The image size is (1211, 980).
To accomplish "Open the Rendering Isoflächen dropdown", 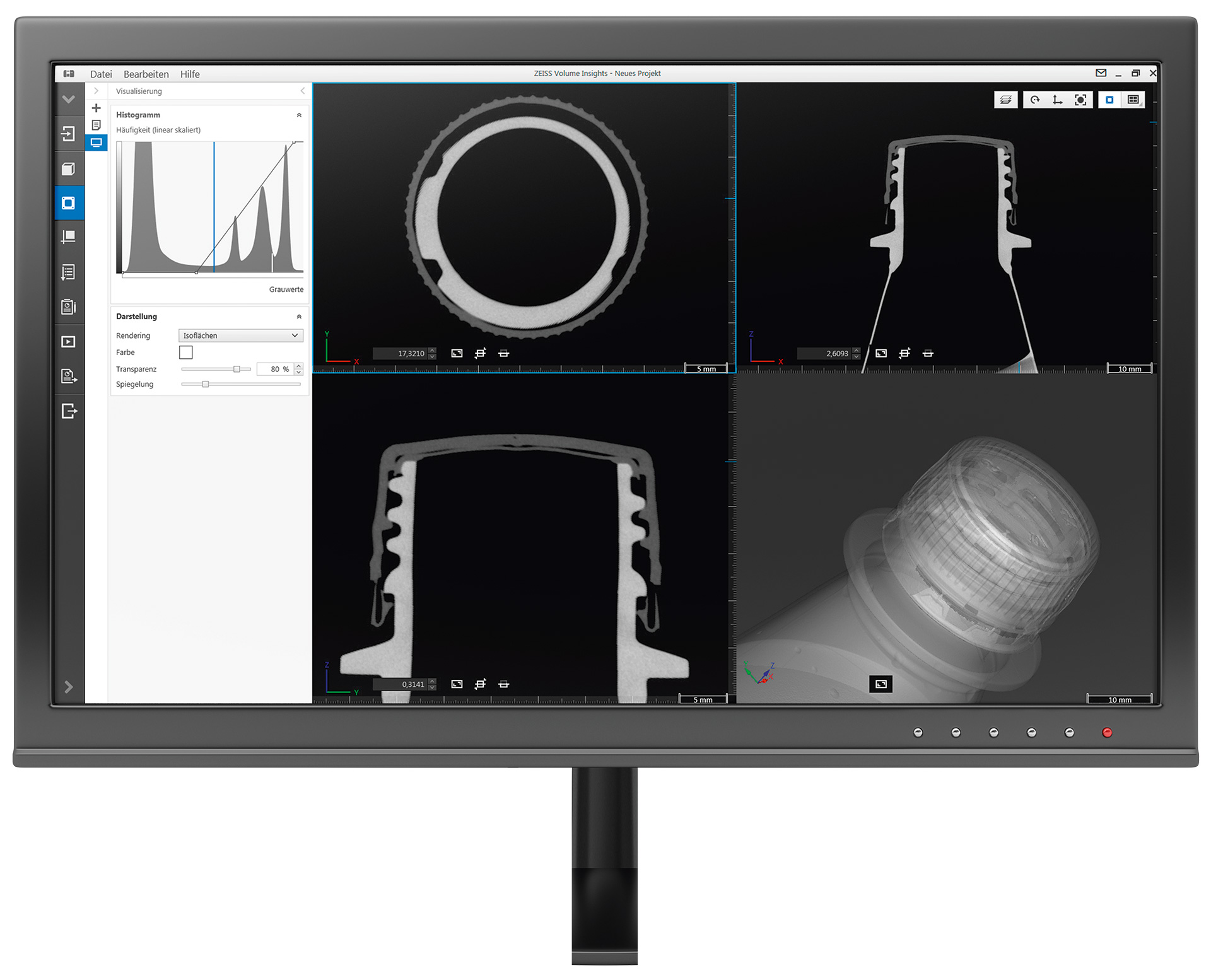I will 240,335.
